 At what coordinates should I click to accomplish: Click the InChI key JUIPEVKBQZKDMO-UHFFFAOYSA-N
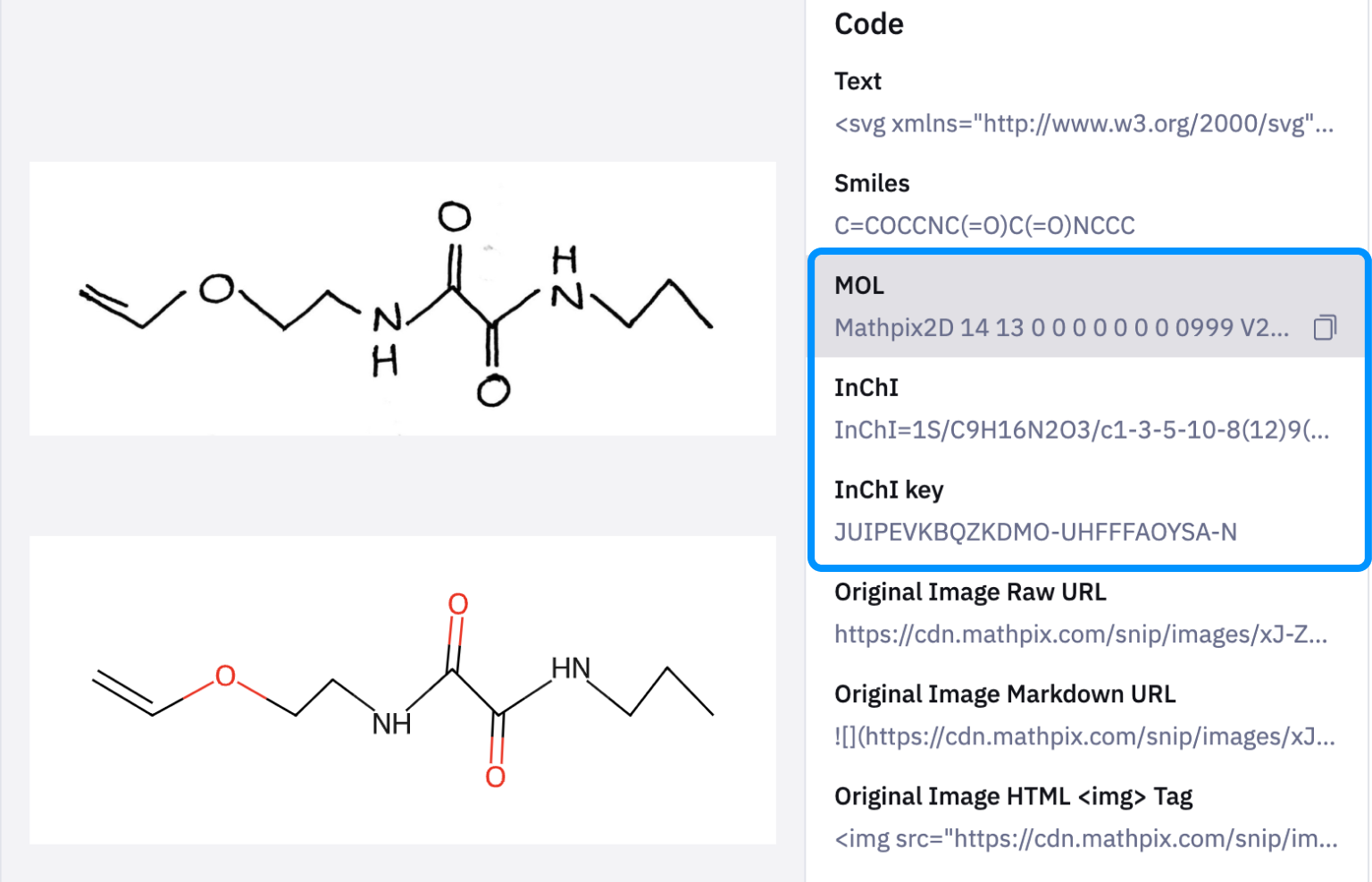(1035, 532)
